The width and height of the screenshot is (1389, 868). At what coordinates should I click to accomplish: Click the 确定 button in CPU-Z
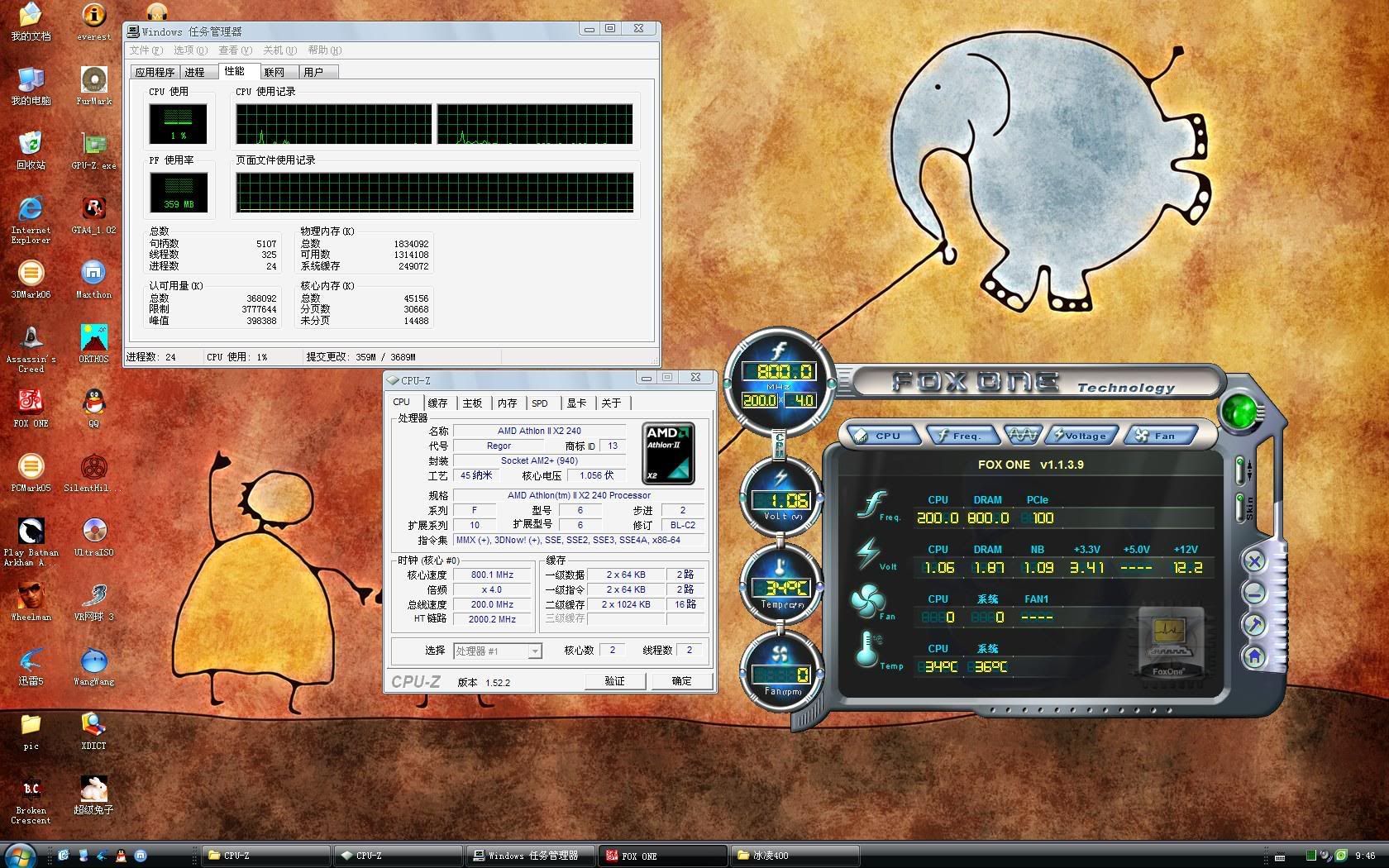point(681,681)
